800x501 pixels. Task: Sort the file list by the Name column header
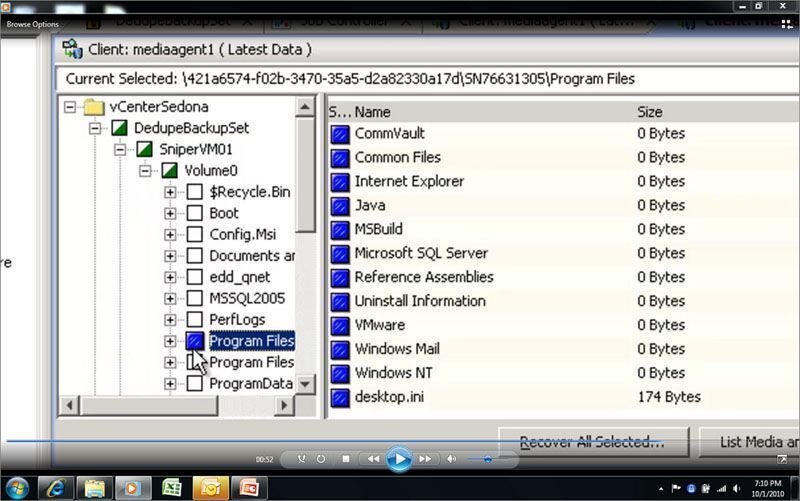tap(372, 112)
